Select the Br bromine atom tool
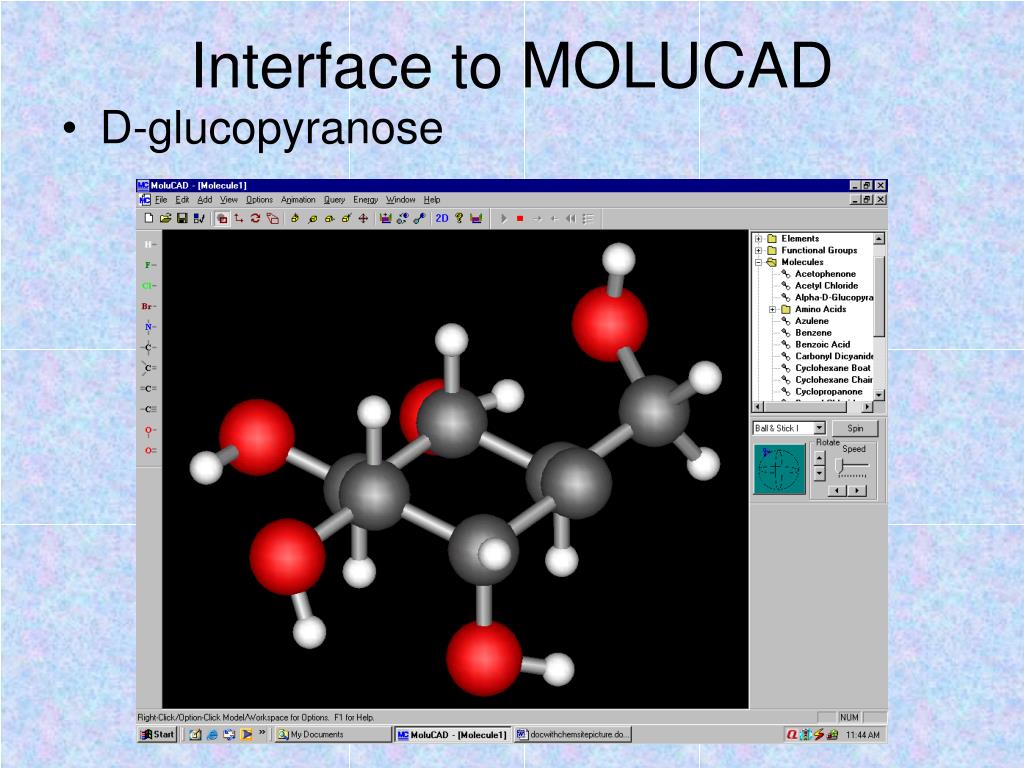Image resolution: width=1024 pixels, height=768 pixels. pos(149,306)
